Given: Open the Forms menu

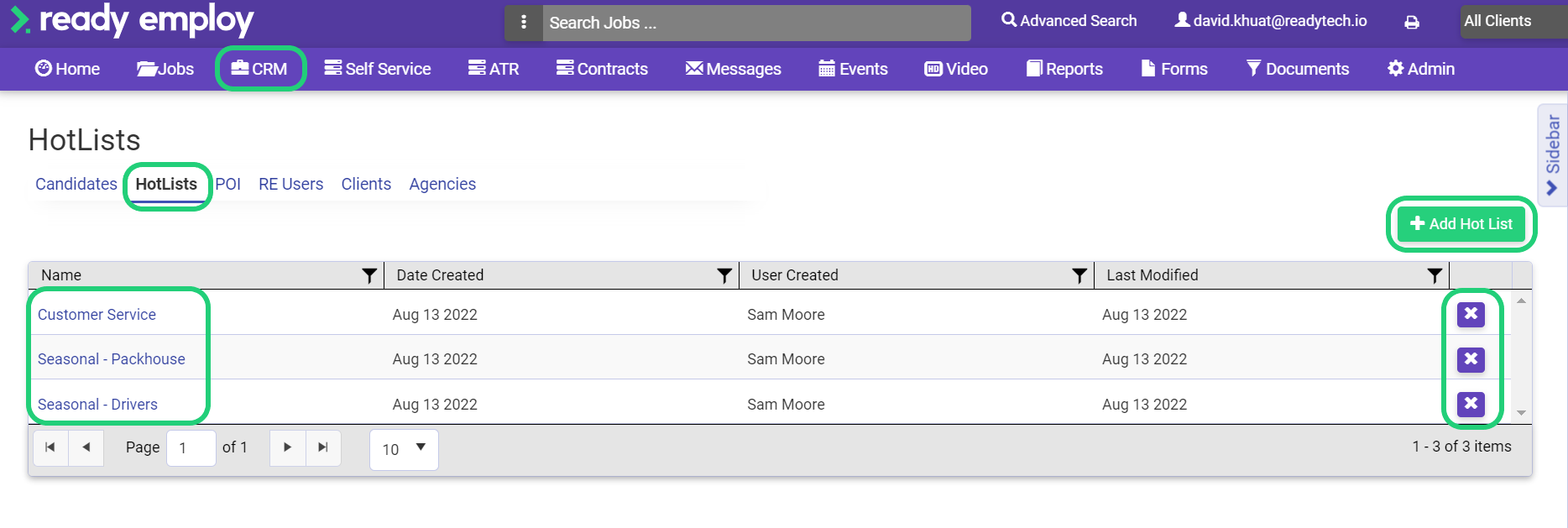Looking at the screenshot, I should coord(1174,69).
